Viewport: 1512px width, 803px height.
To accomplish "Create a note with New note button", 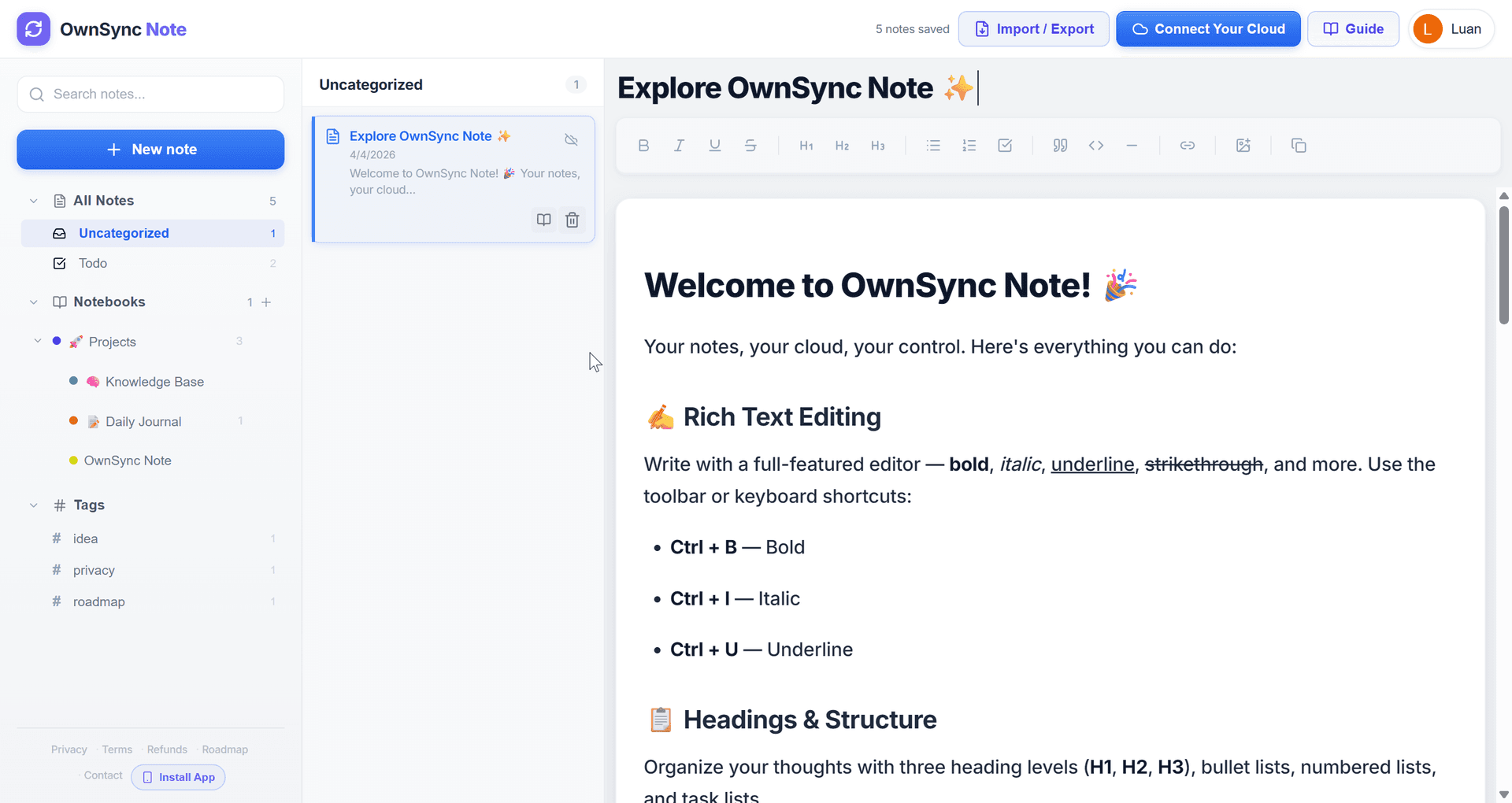I will point(150,150).
